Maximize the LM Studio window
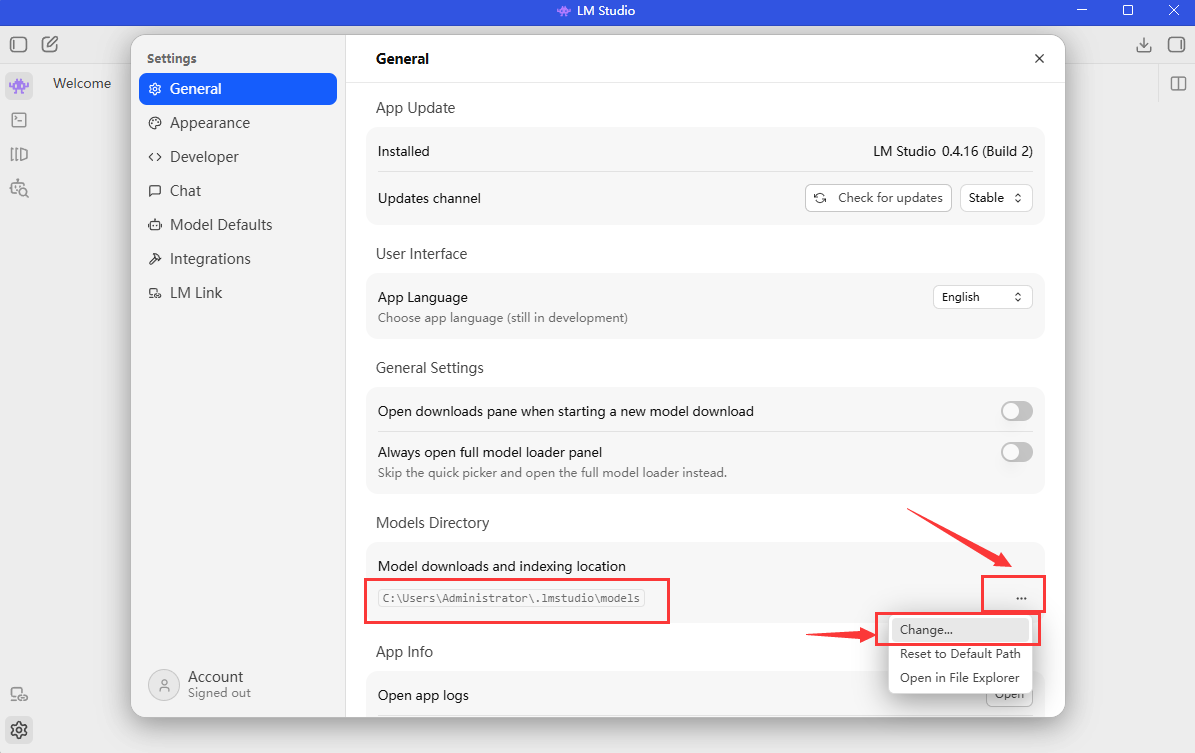Screen dimensions: 1195x753 (1128, 10)
